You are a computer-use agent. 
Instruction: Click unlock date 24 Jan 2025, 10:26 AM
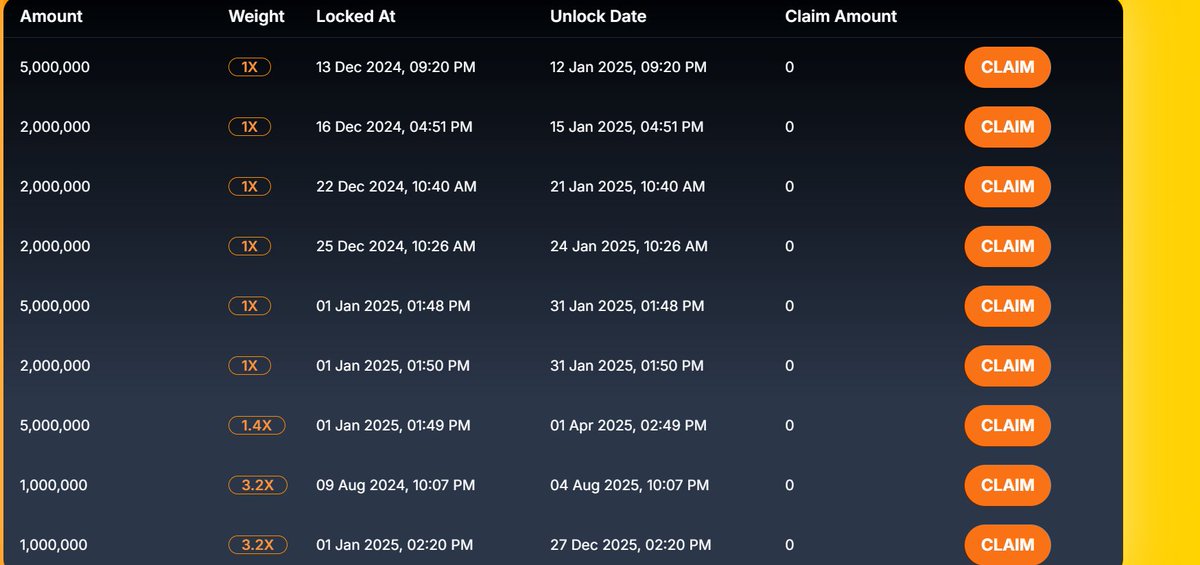coord(629,246)
